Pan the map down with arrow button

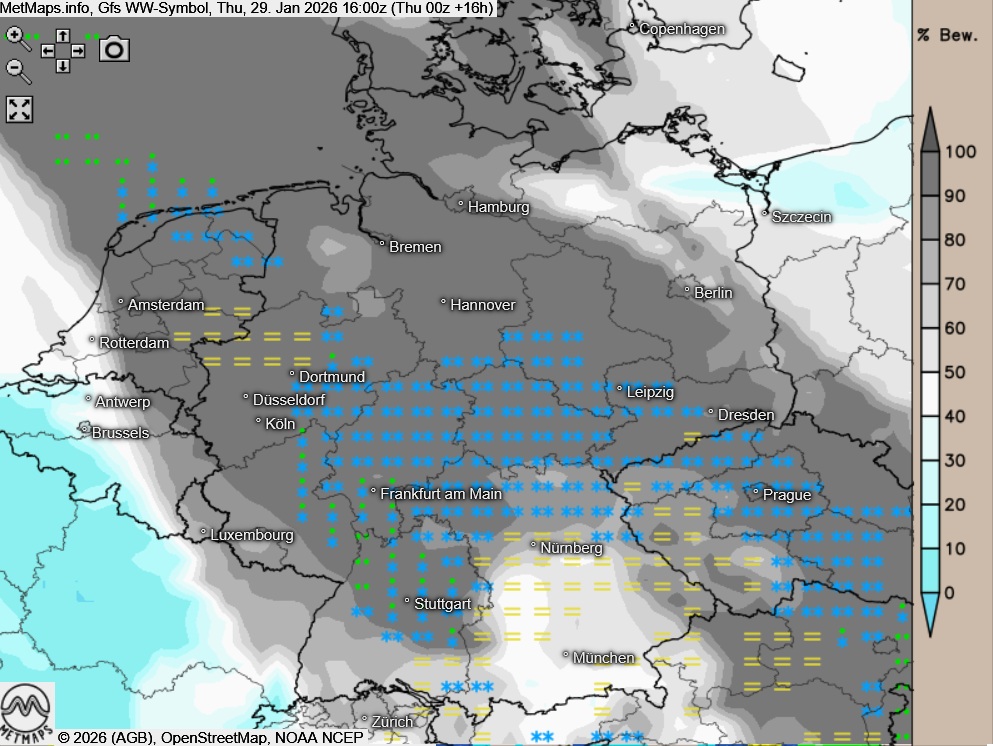(x=63, y=66)
